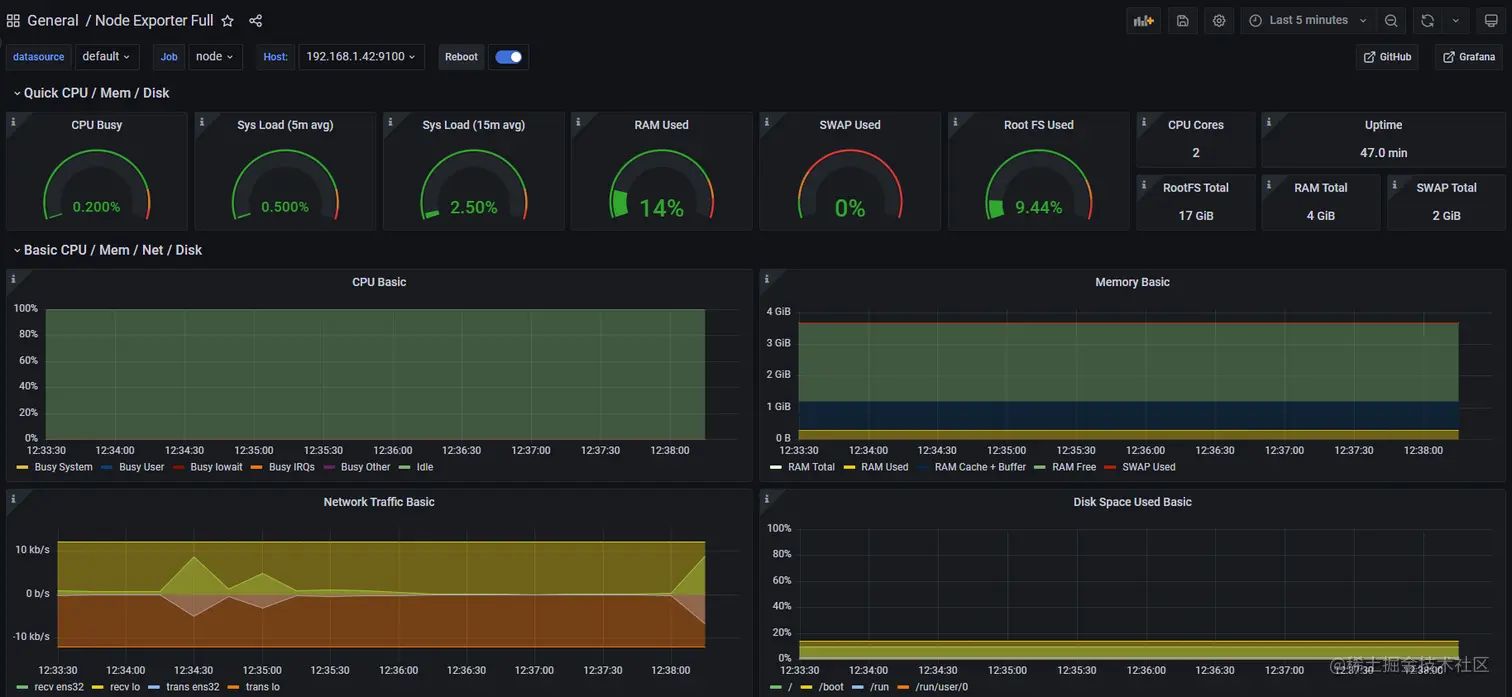
Task: Show info icon on Root FS Used panel
Action: pyautogui.click(x=955, y=122)
